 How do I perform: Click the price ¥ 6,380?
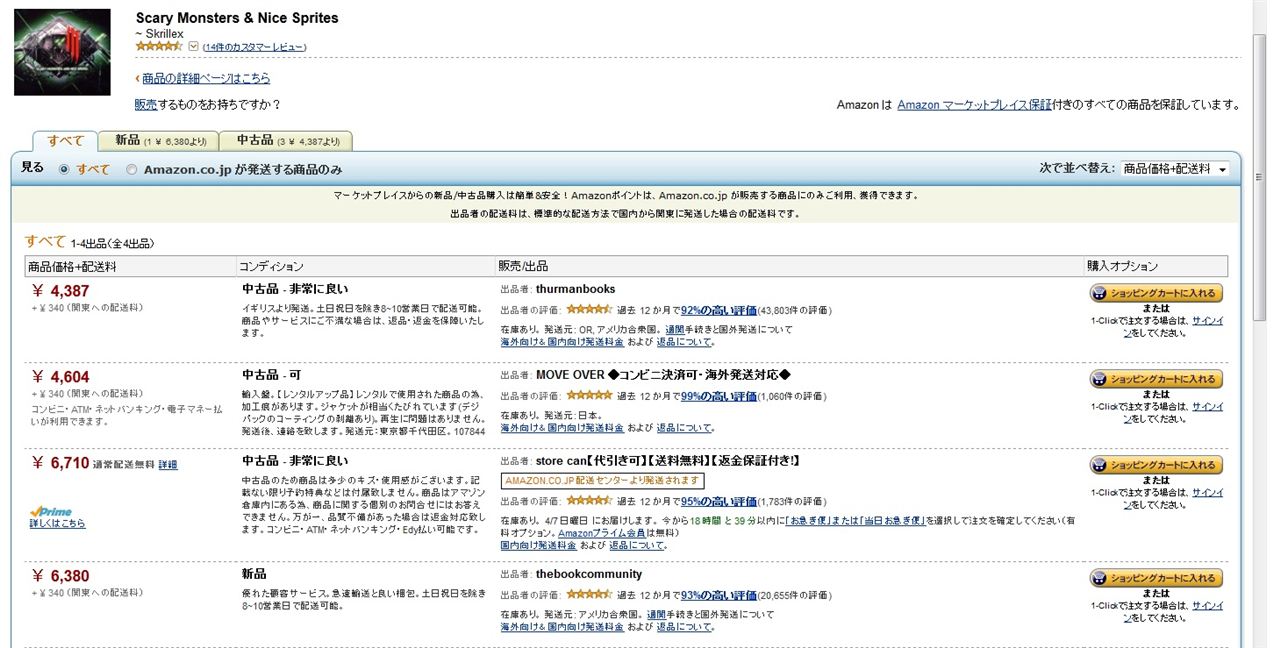point(61,576)
